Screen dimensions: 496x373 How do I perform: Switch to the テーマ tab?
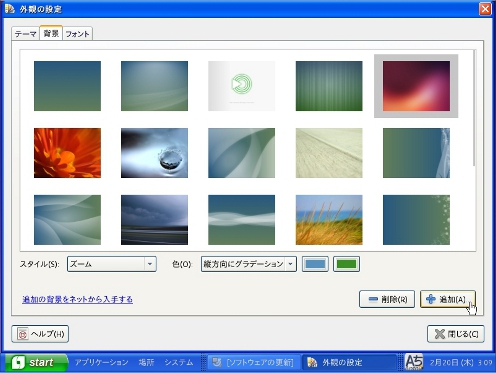tap(26, 34)
